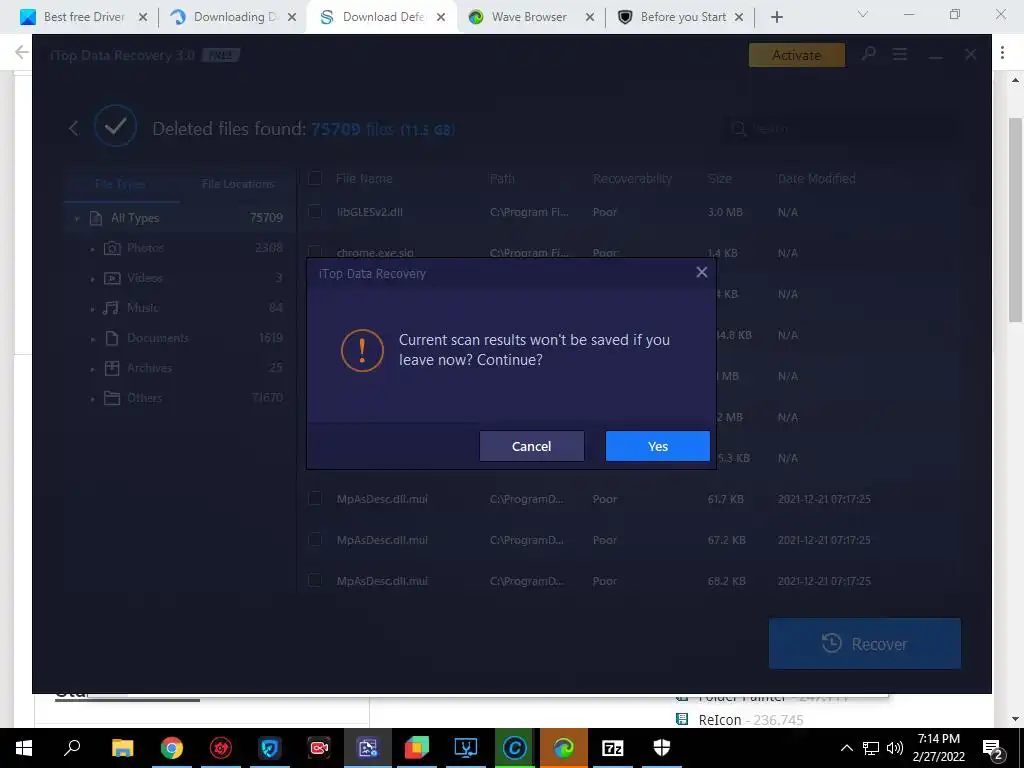Open the Before you Start tab
Screen dimensions: 1024x768
click(682, 17)
